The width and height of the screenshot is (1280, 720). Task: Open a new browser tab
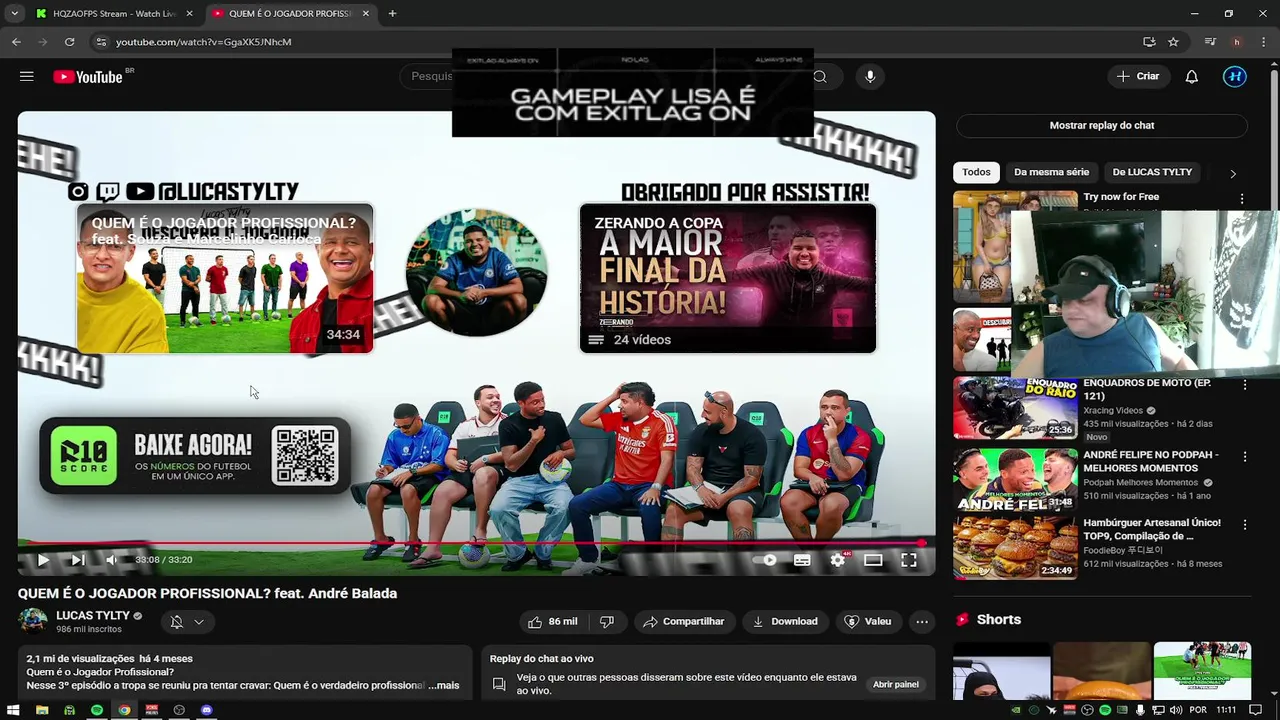(392, 14)
